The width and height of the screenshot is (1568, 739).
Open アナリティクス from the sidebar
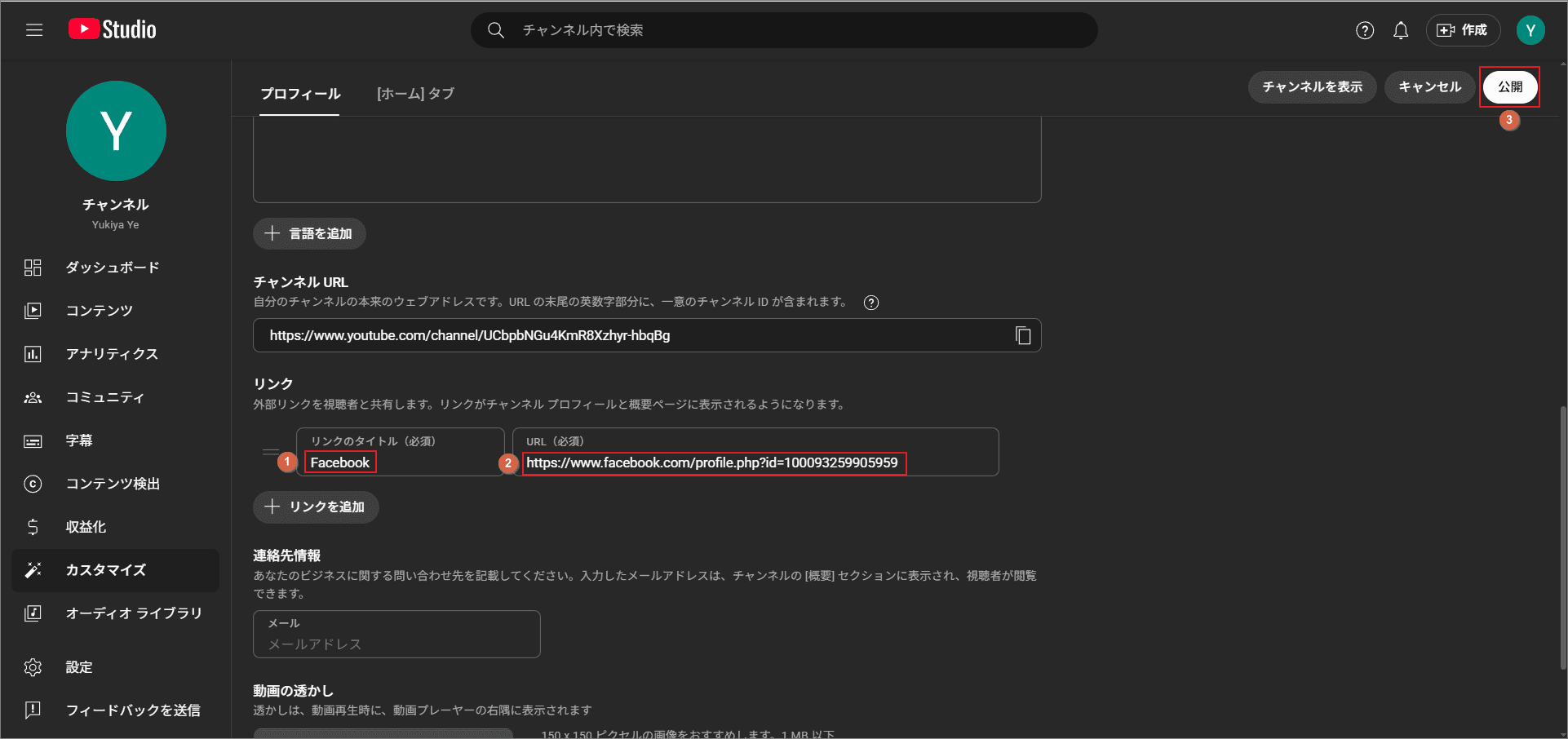pyautogui.click(x=111, y=353)
